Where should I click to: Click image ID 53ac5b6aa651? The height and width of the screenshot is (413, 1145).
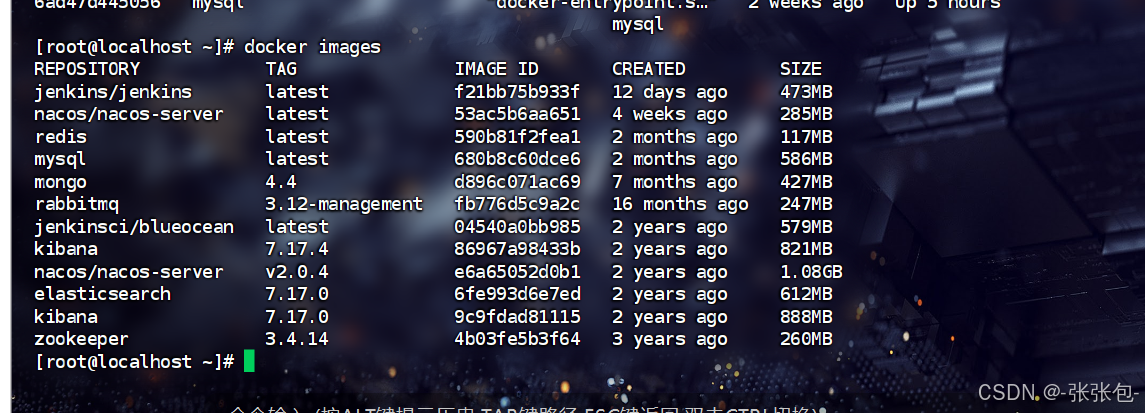pyautogui.click(x=517, y=115)
